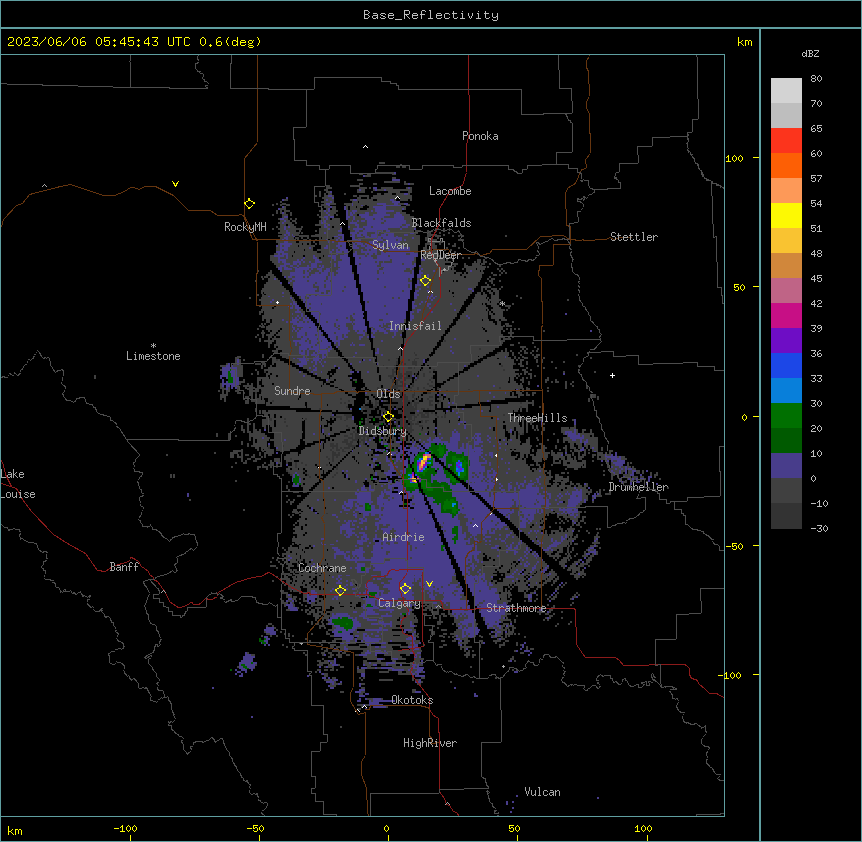
Task: Click the Sundre label
Action: pos(292,391)
